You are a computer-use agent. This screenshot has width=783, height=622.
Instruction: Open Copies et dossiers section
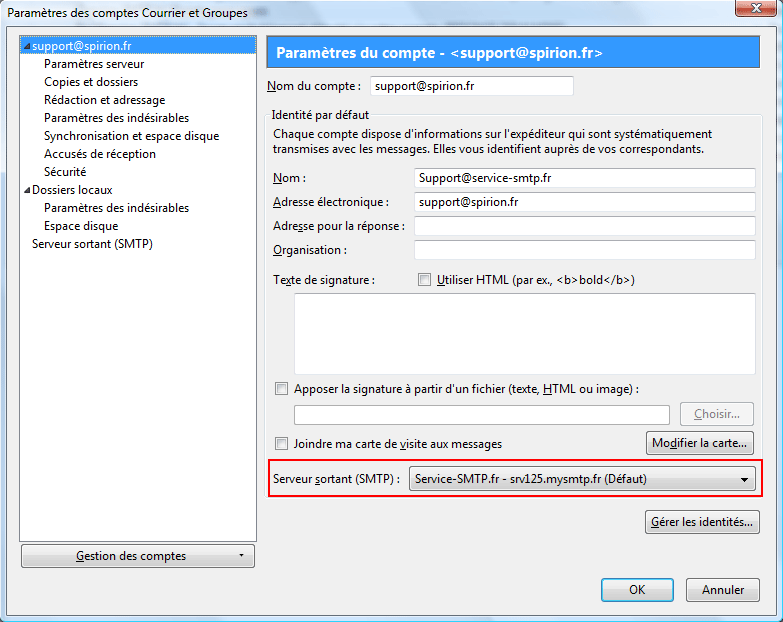pos(91,82)
